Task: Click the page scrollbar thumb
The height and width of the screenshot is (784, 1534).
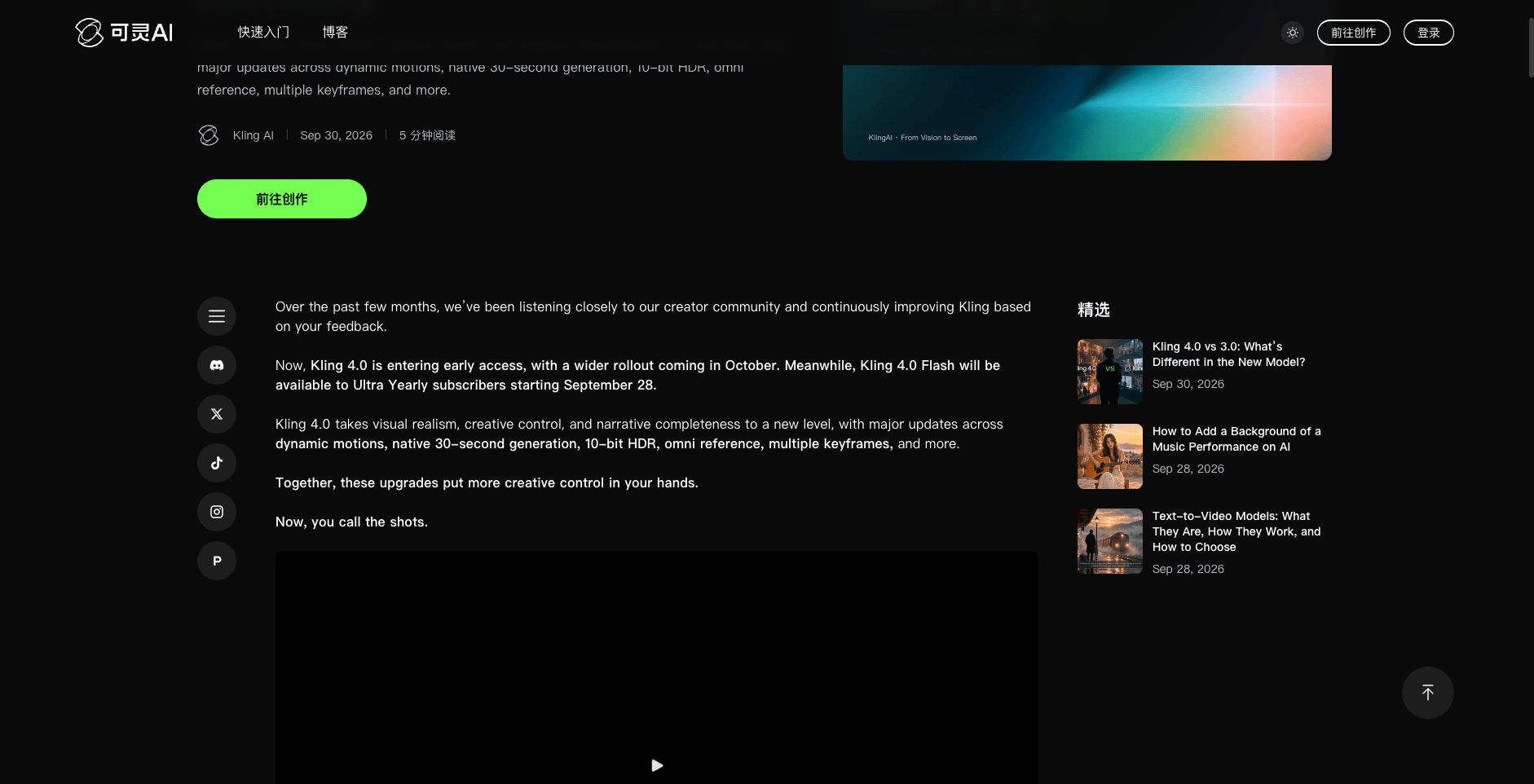Action: point(1531,47)
